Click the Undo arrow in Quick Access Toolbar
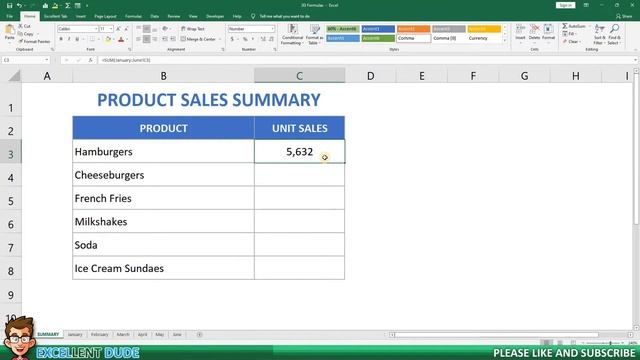The height and width of the screenshot is (360, 640). point(19,5)
